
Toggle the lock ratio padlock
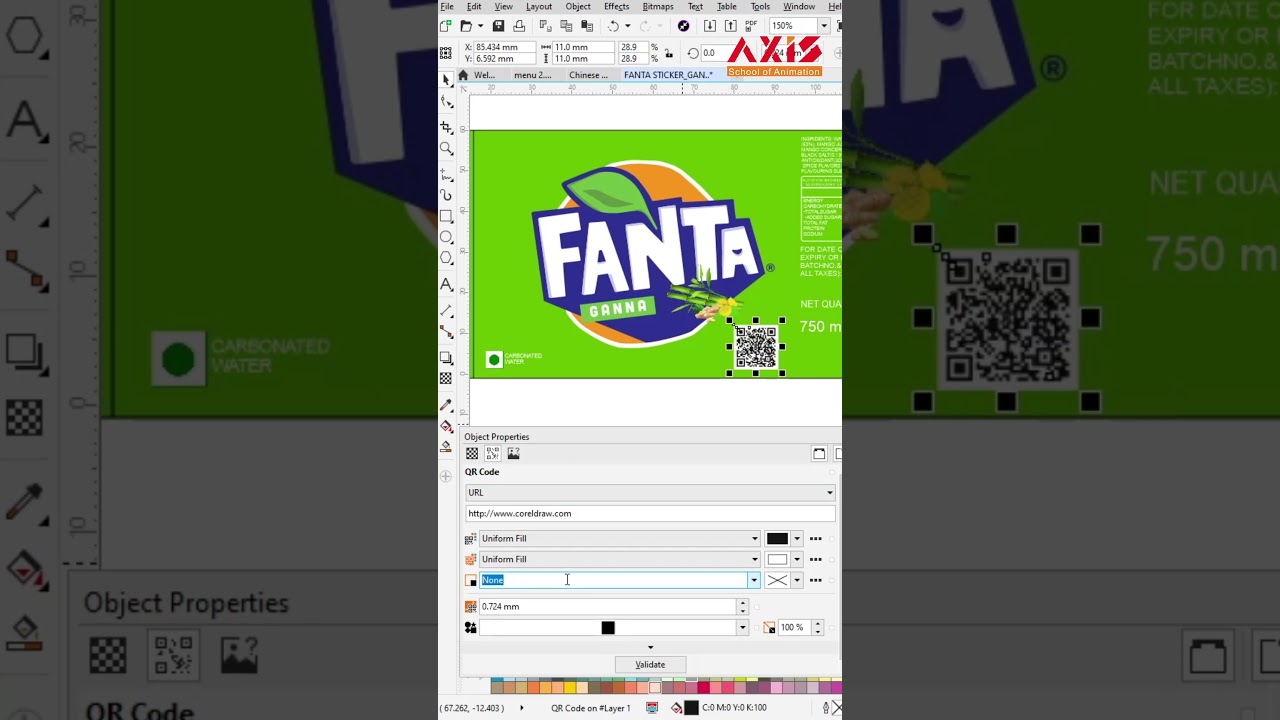pos(670,53)
